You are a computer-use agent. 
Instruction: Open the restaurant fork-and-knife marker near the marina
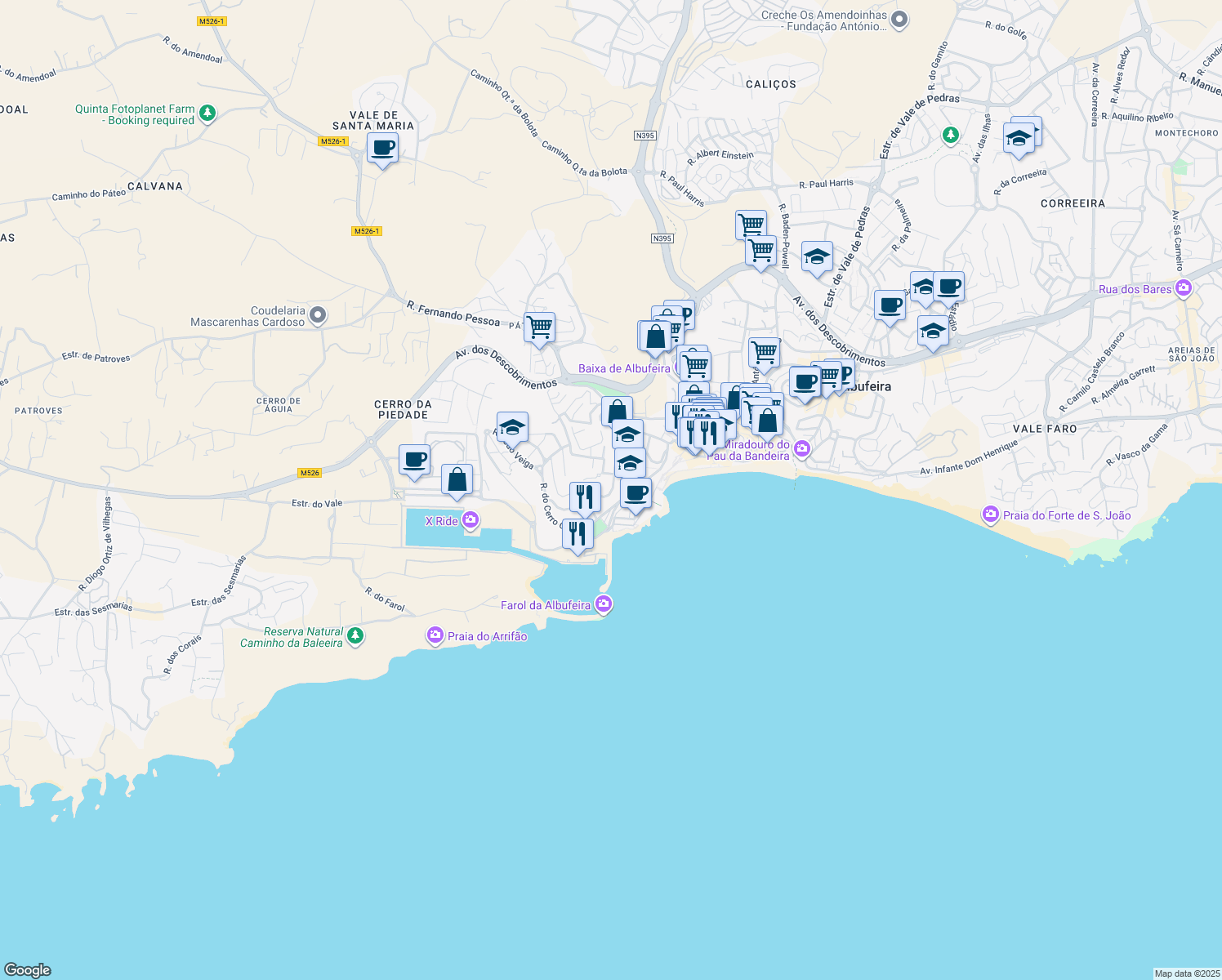(x=578, y=535)
